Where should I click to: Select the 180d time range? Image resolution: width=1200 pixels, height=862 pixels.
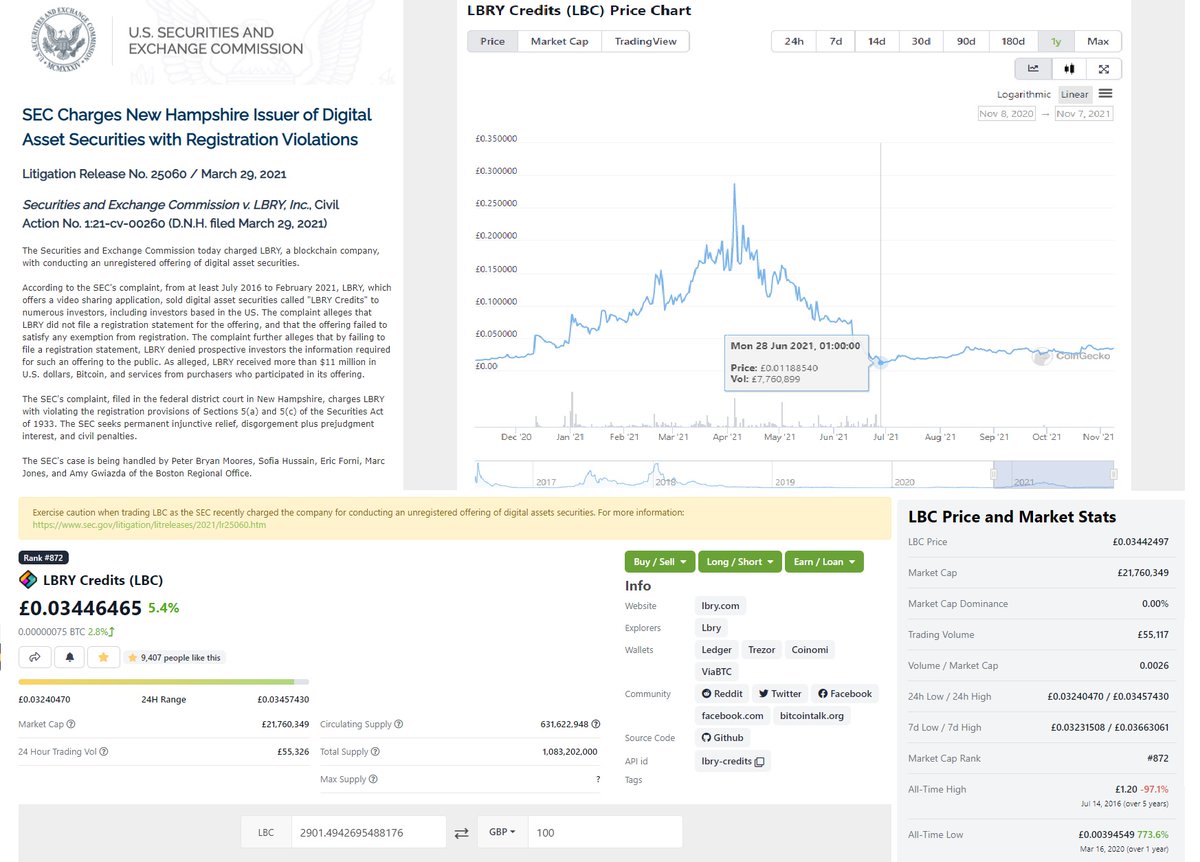click(1014, 41)
